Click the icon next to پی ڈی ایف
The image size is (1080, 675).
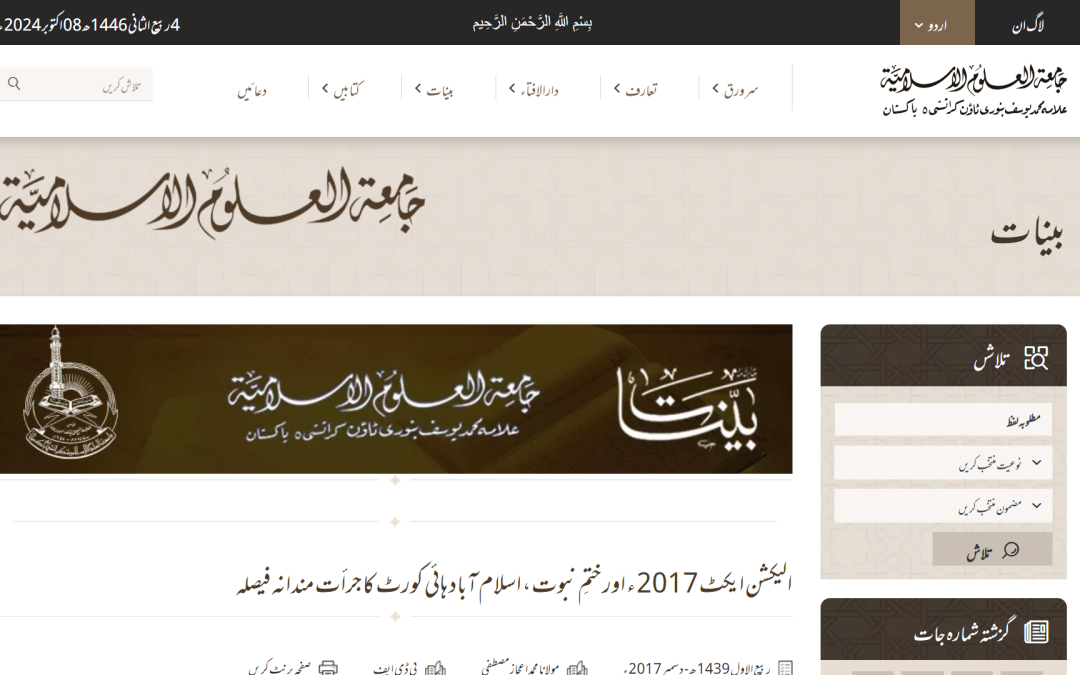click(x=435, y=668)
